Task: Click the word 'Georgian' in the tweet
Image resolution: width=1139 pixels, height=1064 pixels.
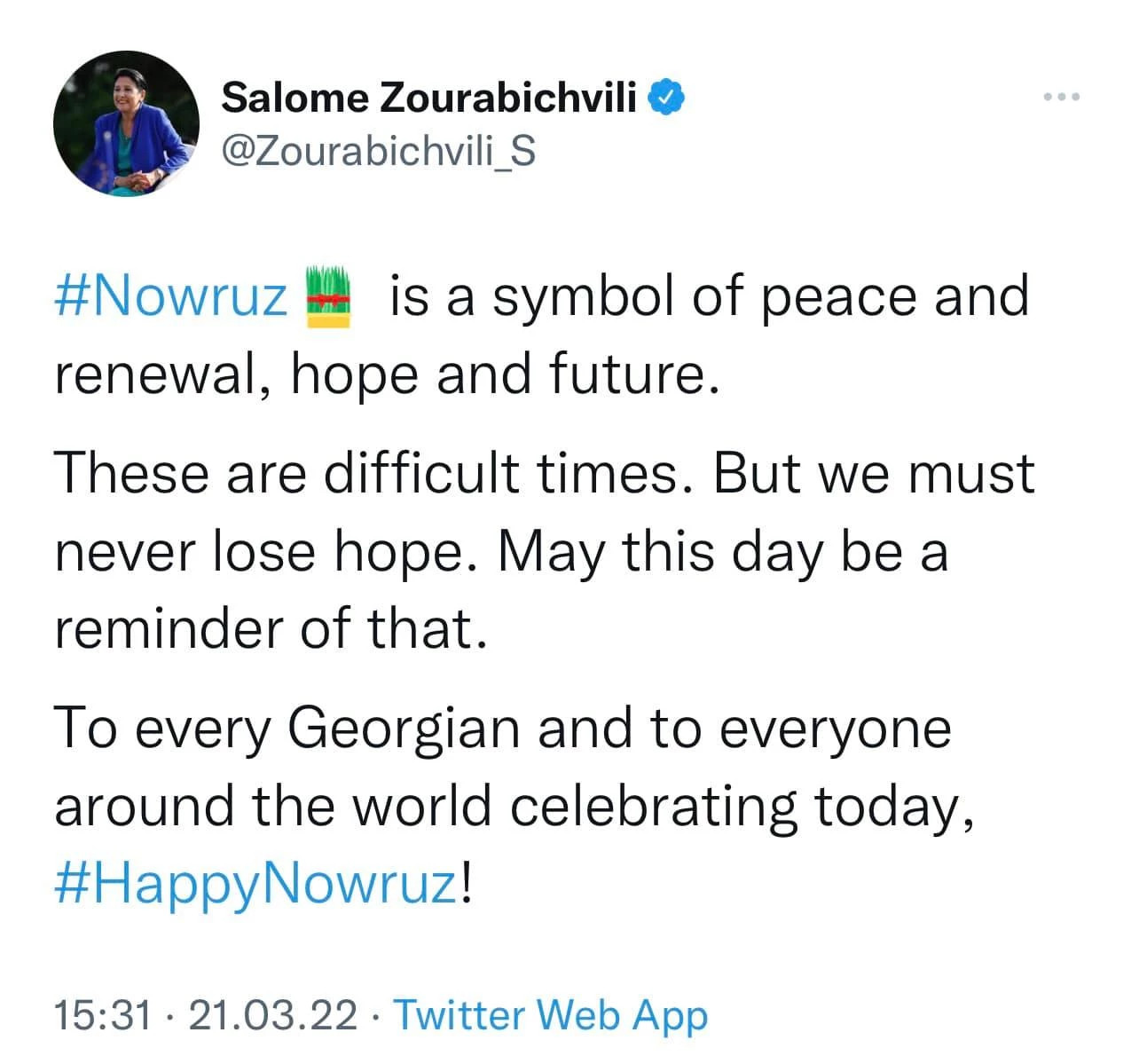Action: [404, 729]
